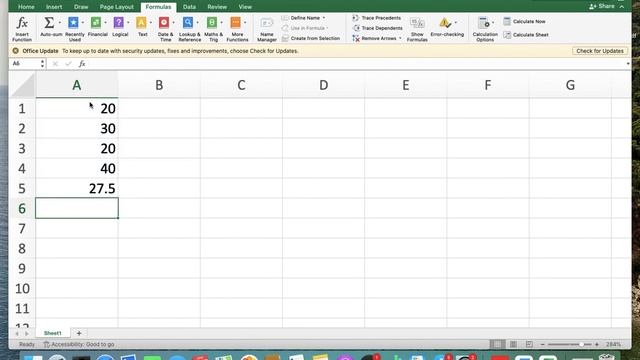Viewport: 640px width, 360px height.
Task: Click zoom out minus button
Action: click(542, 344)
